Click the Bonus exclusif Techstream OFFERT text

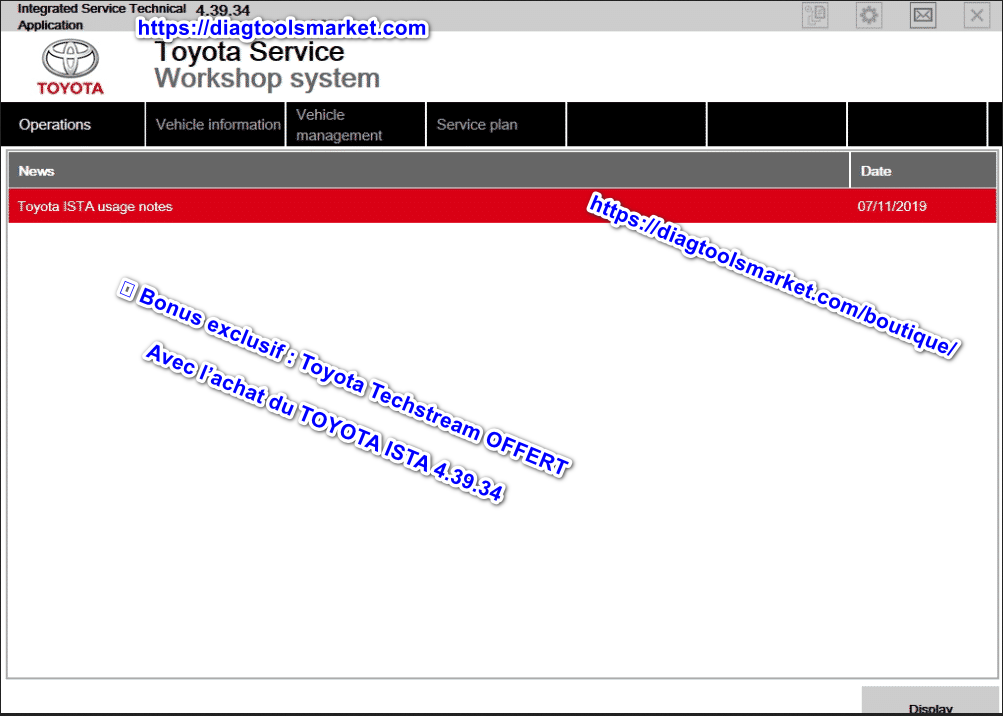pyautogui.click(x=345, y=380)
